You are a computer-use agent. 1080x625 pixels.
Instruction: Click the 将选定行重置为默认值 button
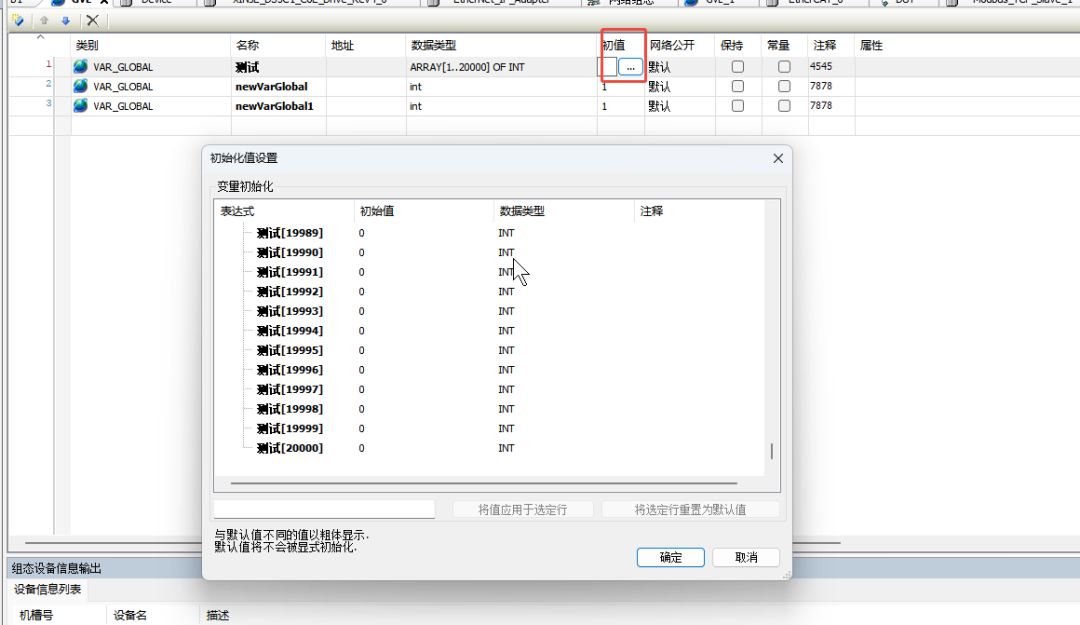click(690, 510)
